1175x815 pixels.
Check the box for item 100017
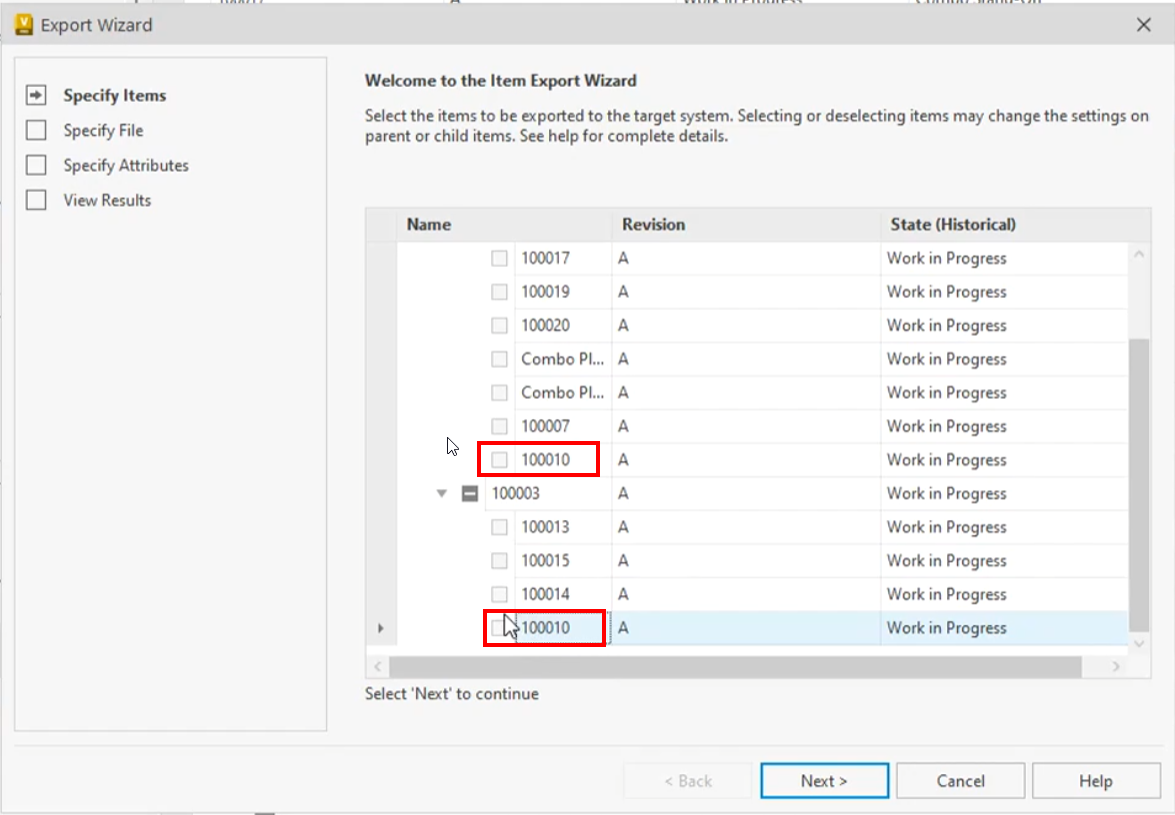tap(498, 258)
